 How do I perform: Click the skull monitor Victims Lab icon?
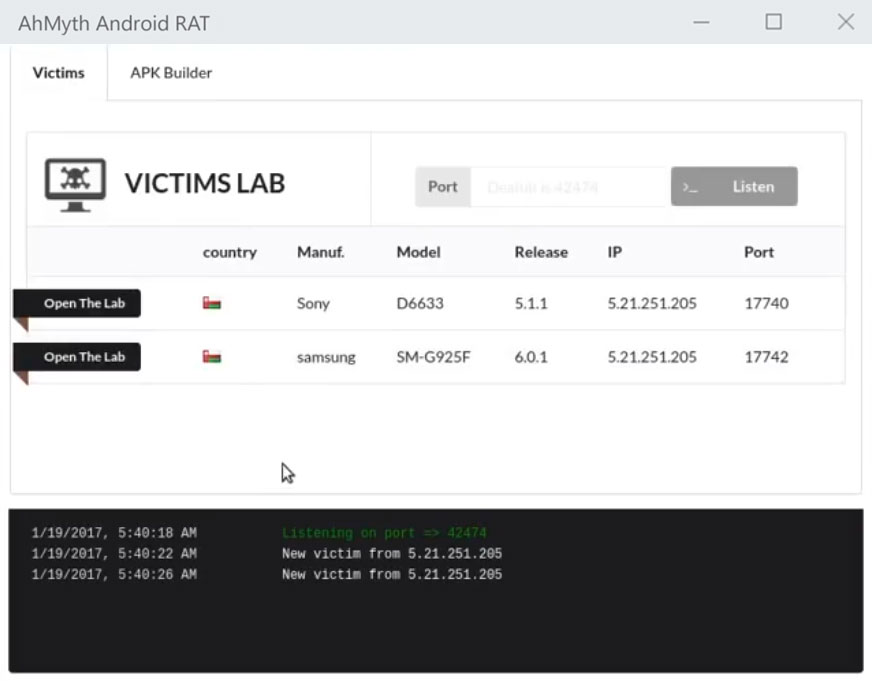pyautogui.click(x=75, y=184)
